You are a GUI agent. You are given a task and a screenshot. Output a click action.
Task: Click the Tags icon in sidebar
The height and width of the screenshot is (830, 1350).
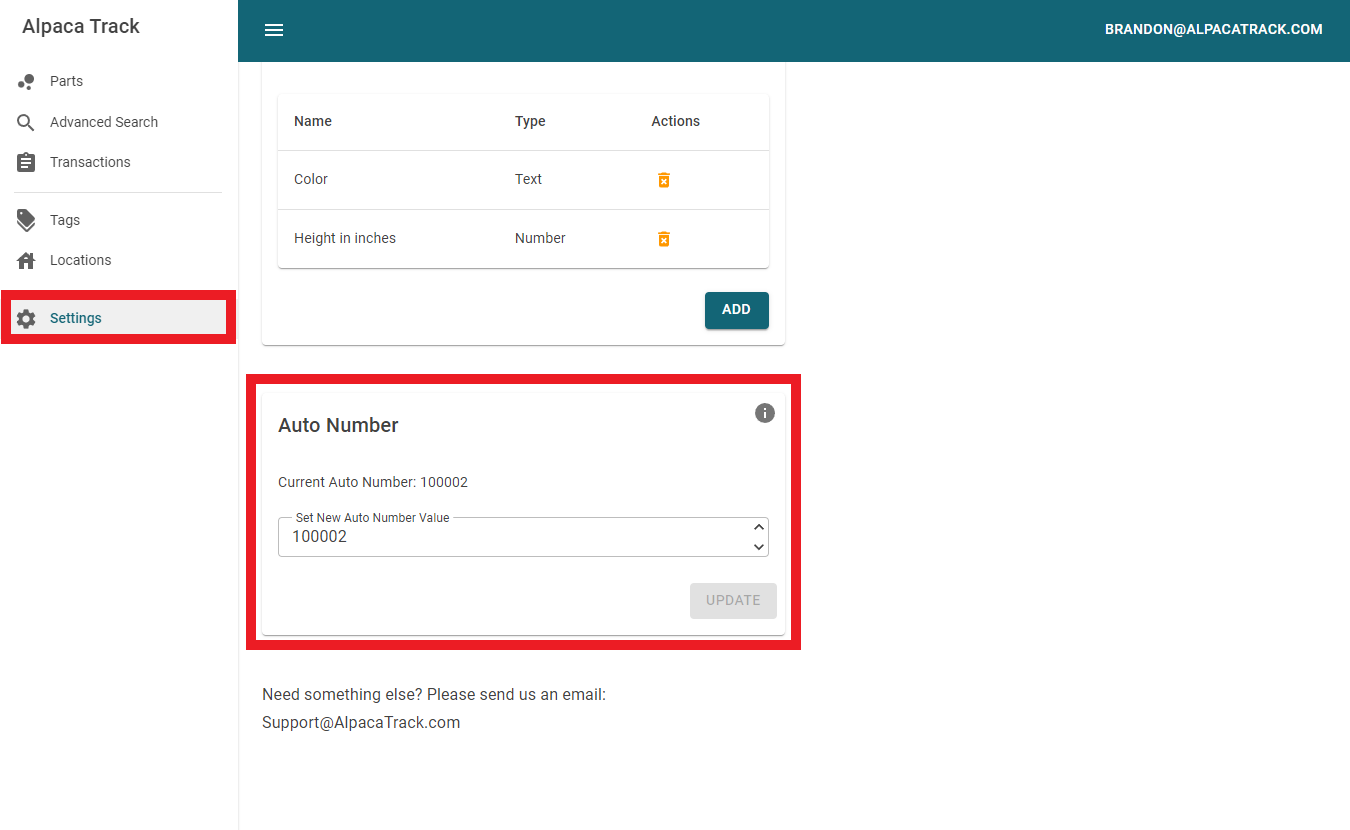[x=27, y=220]
